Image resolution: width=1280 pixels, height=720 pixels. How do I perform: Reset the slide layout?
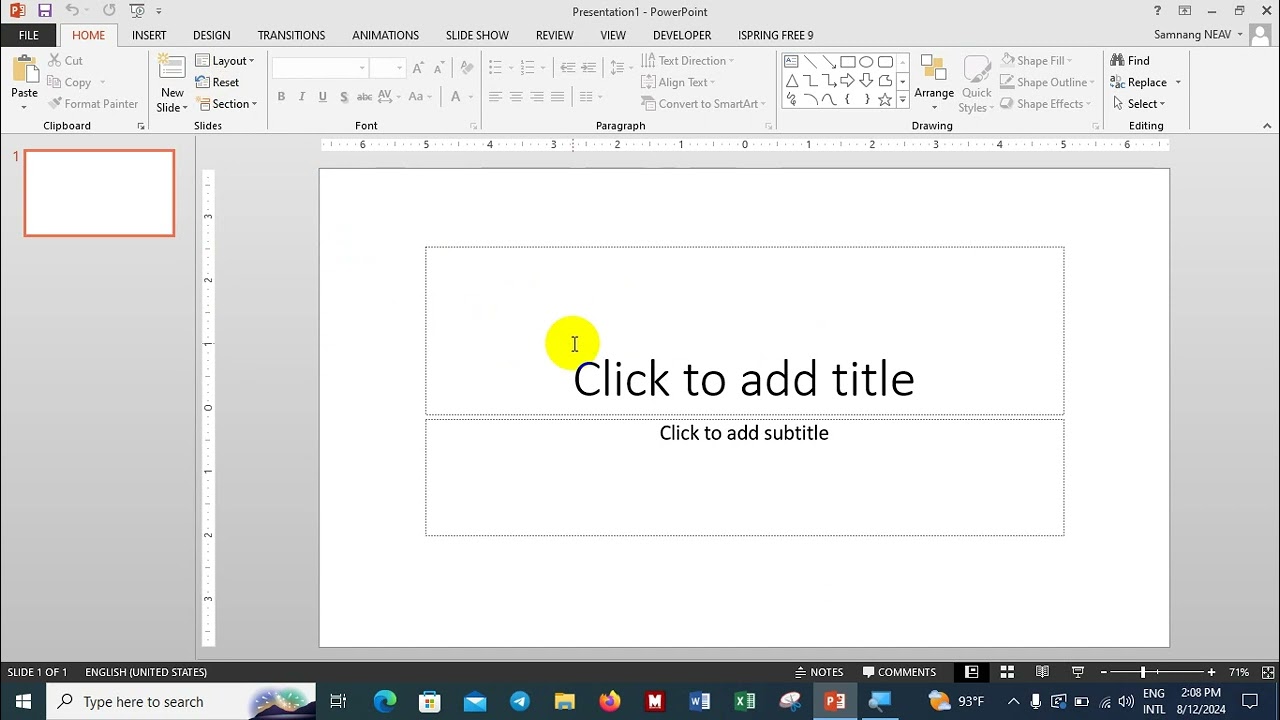tap(218, 82)
